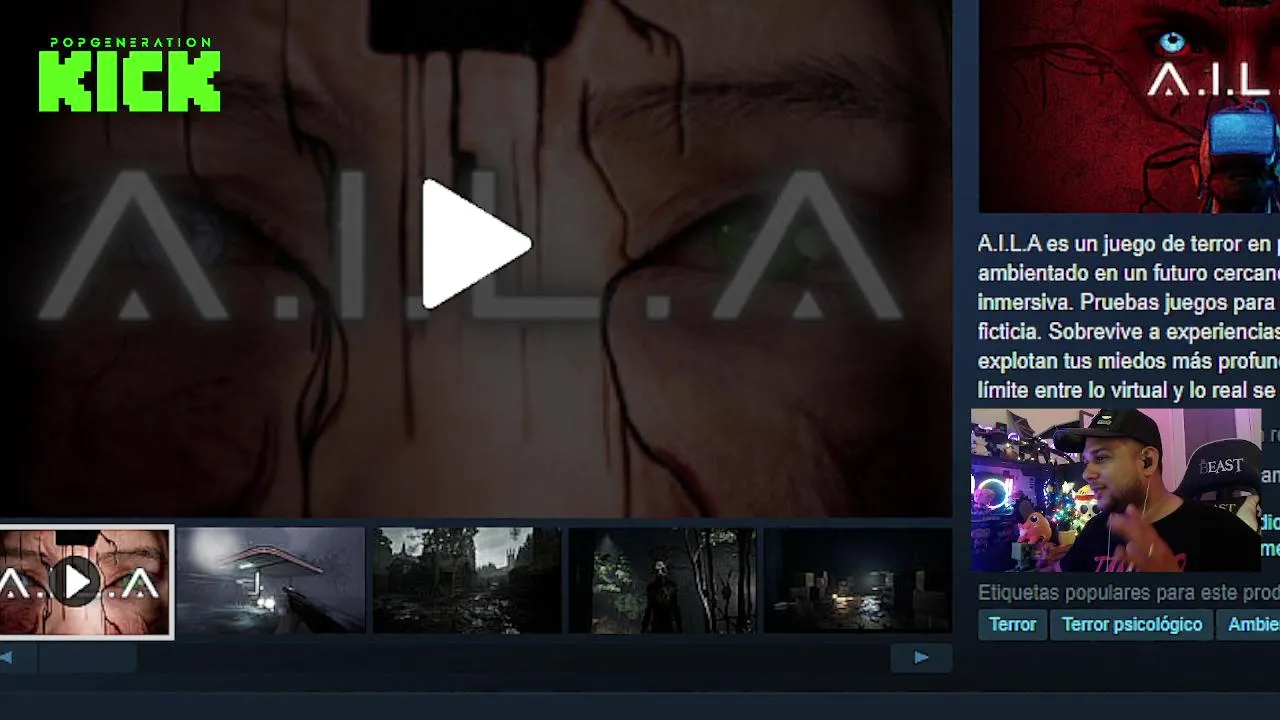The image size is (1280, 720).
Task: Click the thumbnail strip scrollbar handle
Action: coord(87,657)
